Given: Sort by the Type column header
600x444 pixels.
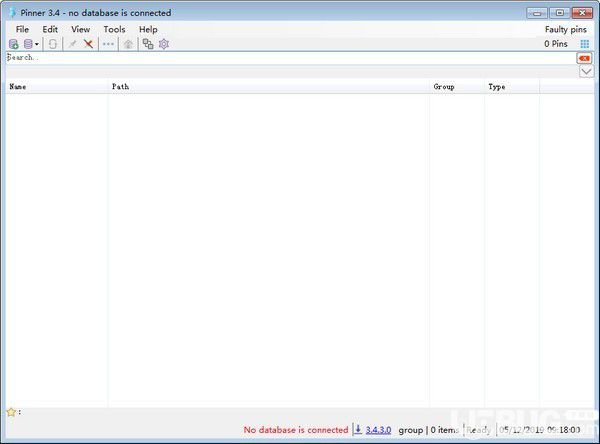Looking at the screenshot, I should pos(512,87).
